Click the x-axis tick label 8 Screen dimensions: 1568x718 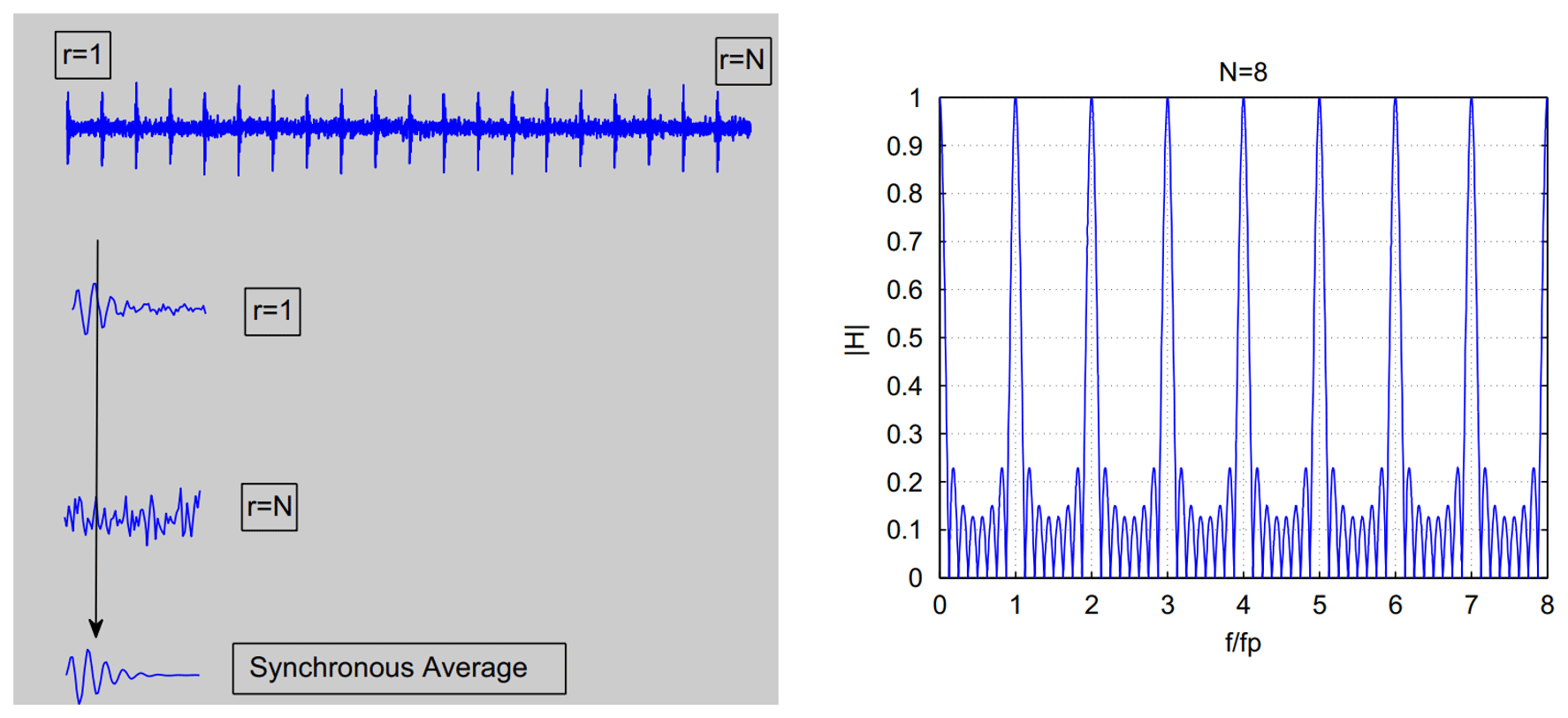pos(1546,605)
